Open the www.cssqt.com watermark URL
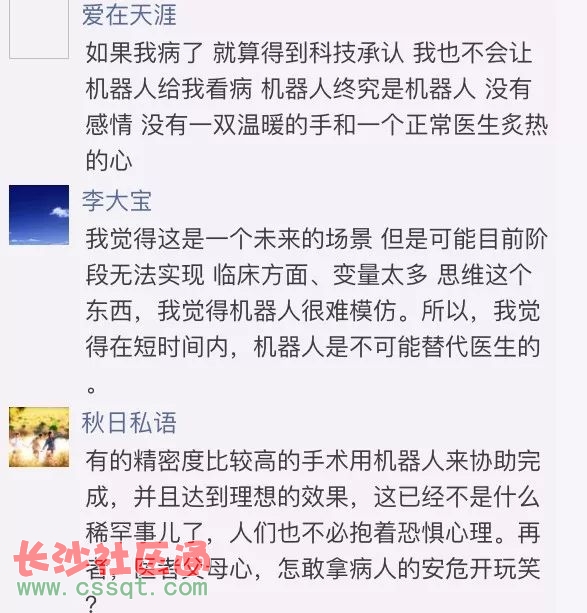Viewport: 587px width, 613px height. click(113, 588)
